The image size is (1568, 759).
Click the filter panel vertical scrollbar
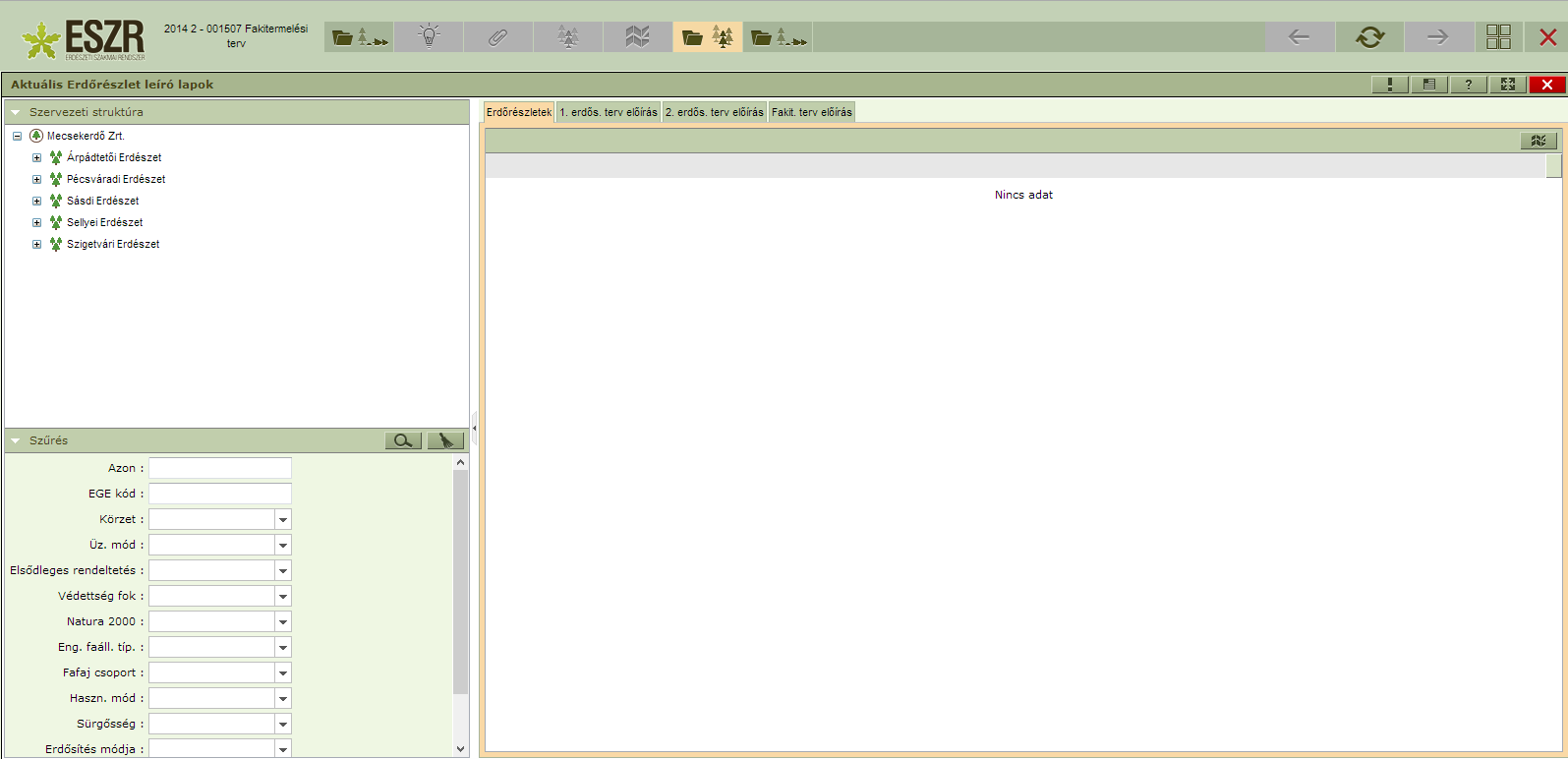pyautogui.click(x=461, y=582)
